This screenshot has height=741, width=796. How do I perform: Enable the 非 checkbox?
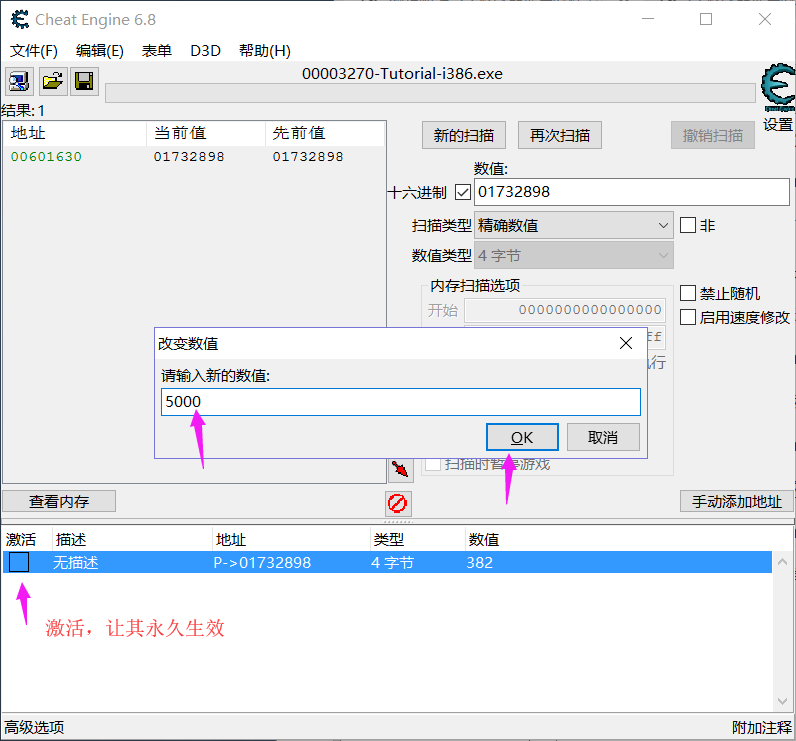pyautogui.click(x=688, y=225)
